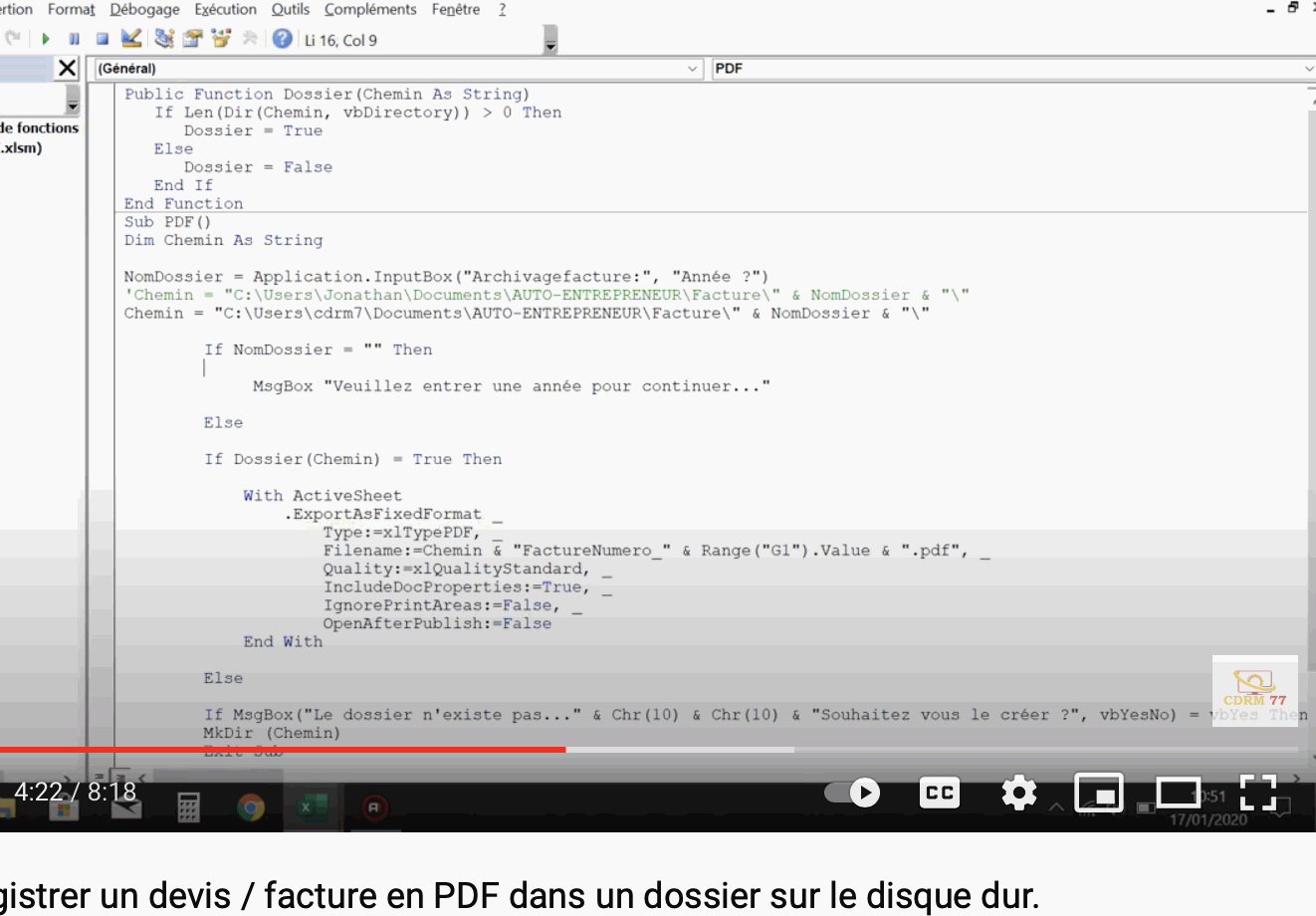The width and height of the screenshot is (1316, 916).
Task: Click the video title ending 'sur le disque dur.'
Action: (x=518, y=895)
